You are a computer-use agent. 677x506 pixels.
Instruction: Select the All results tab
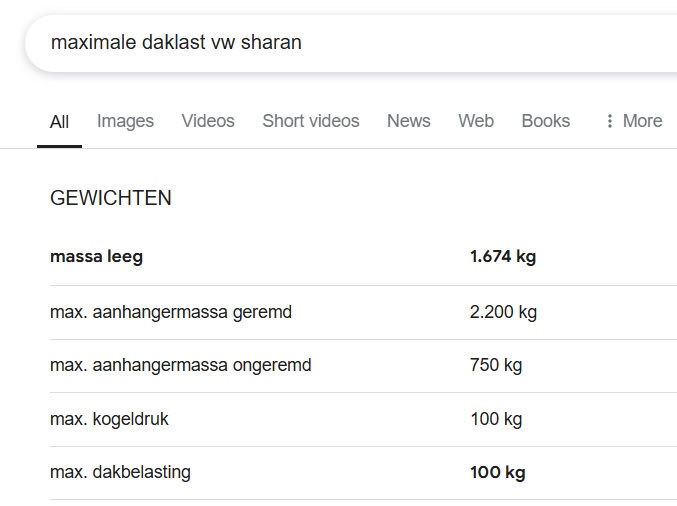(x=60, y=122)
